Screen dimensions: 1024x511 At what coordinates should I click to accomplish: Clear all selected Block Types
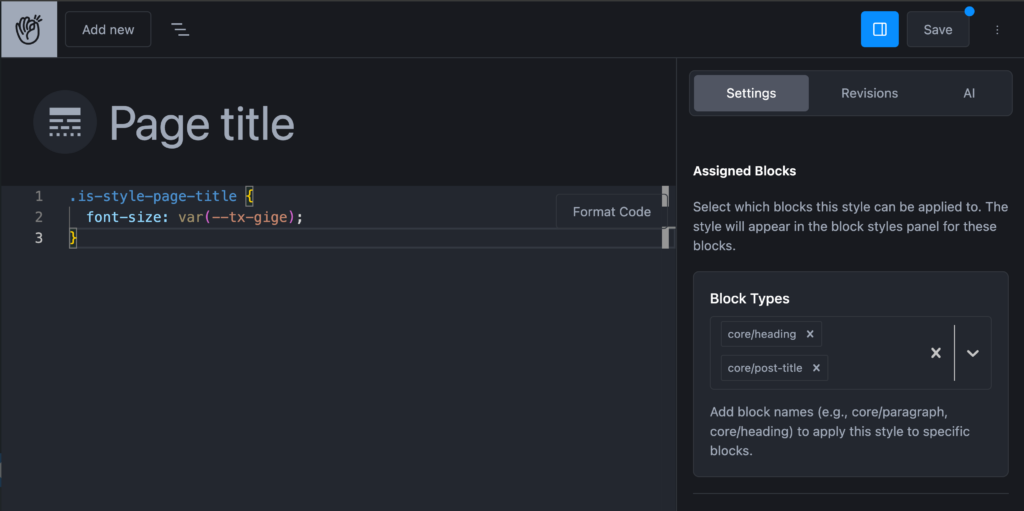[935, 353]
